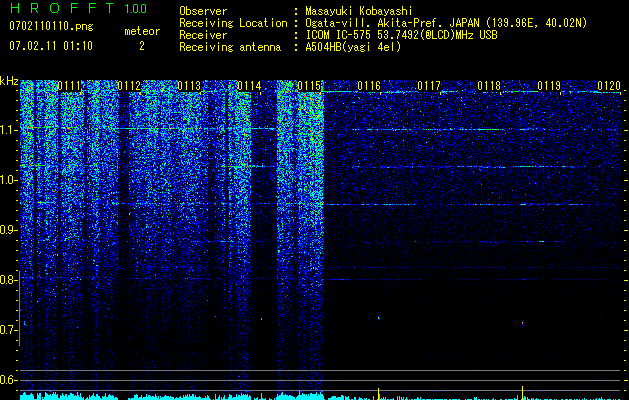The image size is (629, 400).
Task: Click the 0113 time marker
Action: (x=189, y=86)
